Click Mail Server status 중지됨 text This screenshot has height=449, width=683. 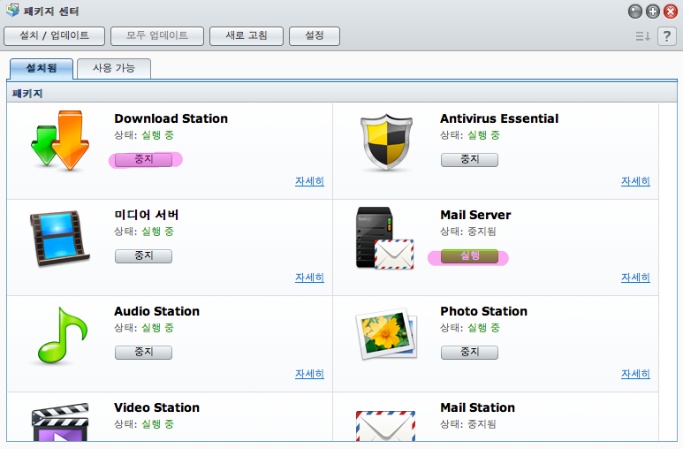click(482, 231)
